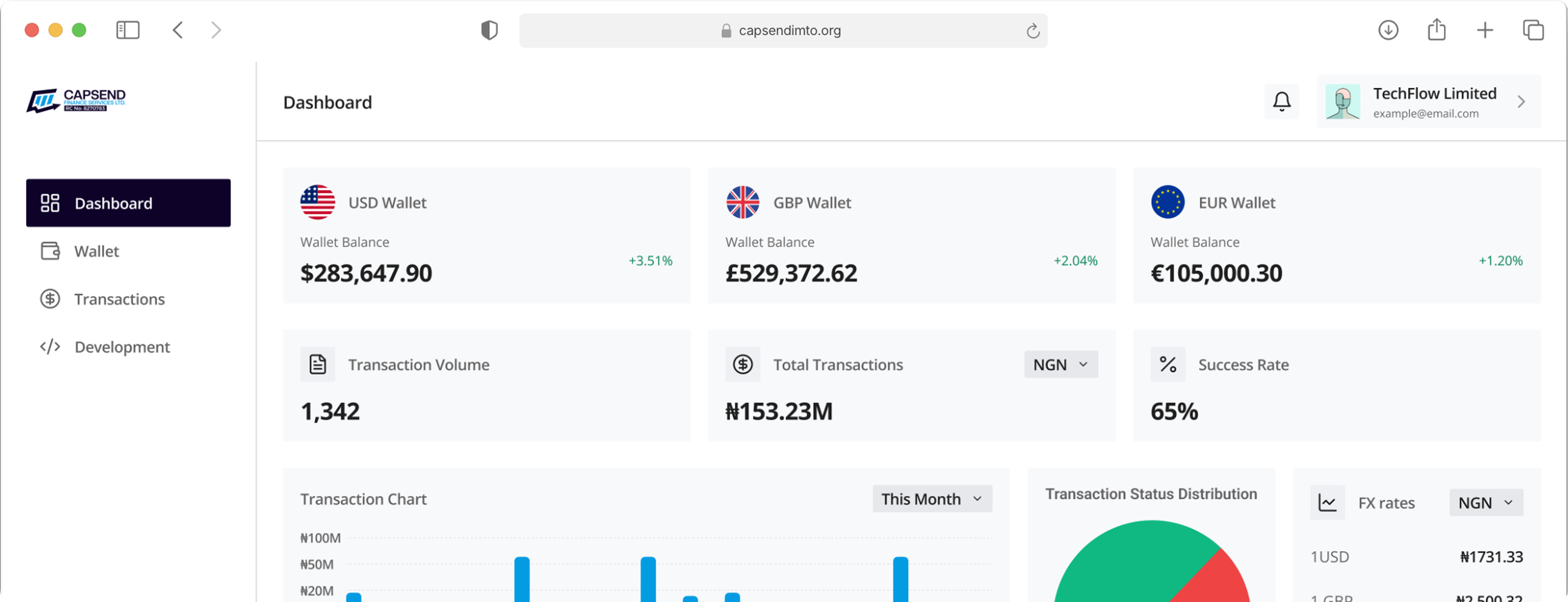The width and height of the screenshot is (1568, 602).
Task: Click the share icon in toolbar
Action: [1437, 29]
